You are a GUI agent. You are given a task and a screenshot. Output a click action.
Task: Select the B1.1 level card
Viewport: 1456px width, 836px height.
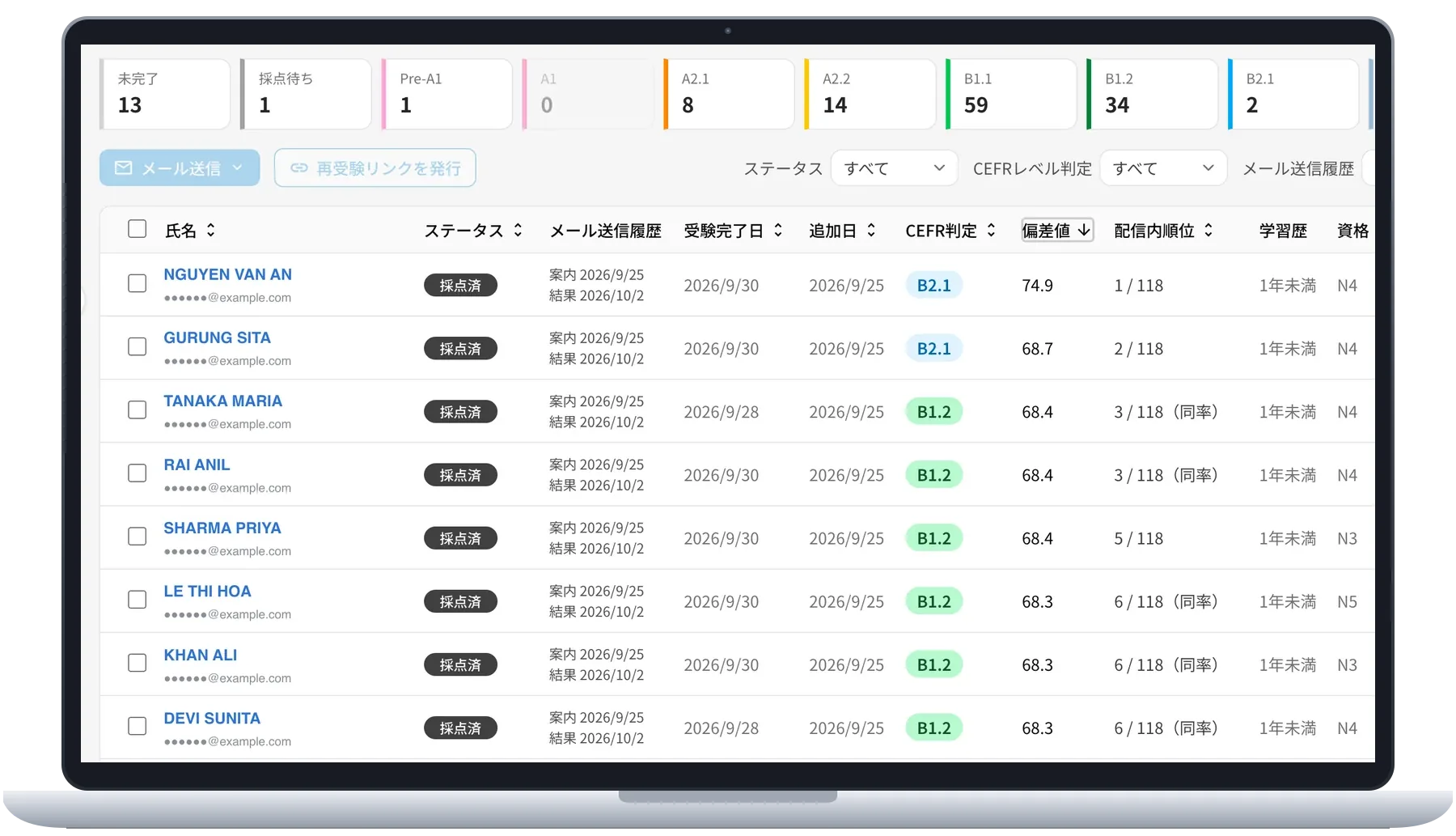pyautogui.click(x=1011, y=94)
